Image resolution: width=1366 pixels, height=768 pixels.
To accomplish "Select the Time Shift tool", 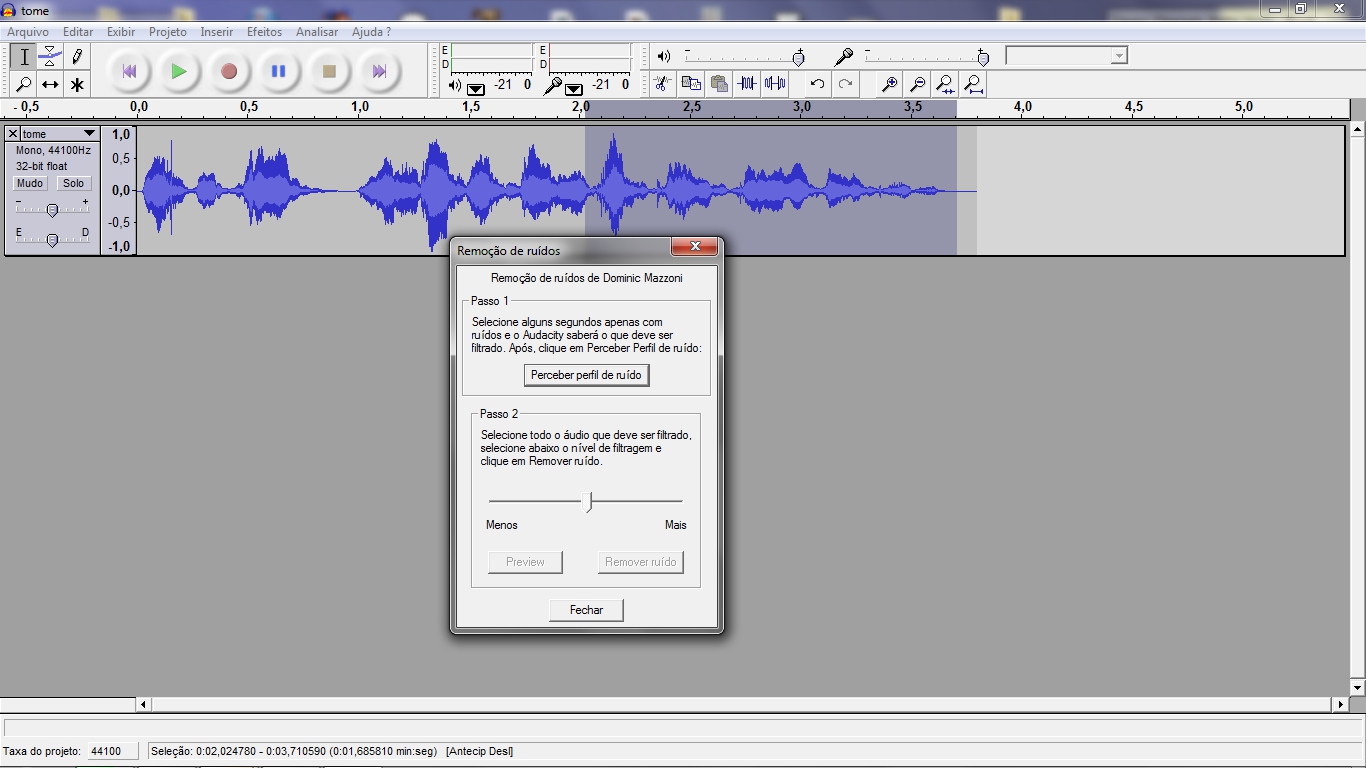I will click(x=50, y=85).
